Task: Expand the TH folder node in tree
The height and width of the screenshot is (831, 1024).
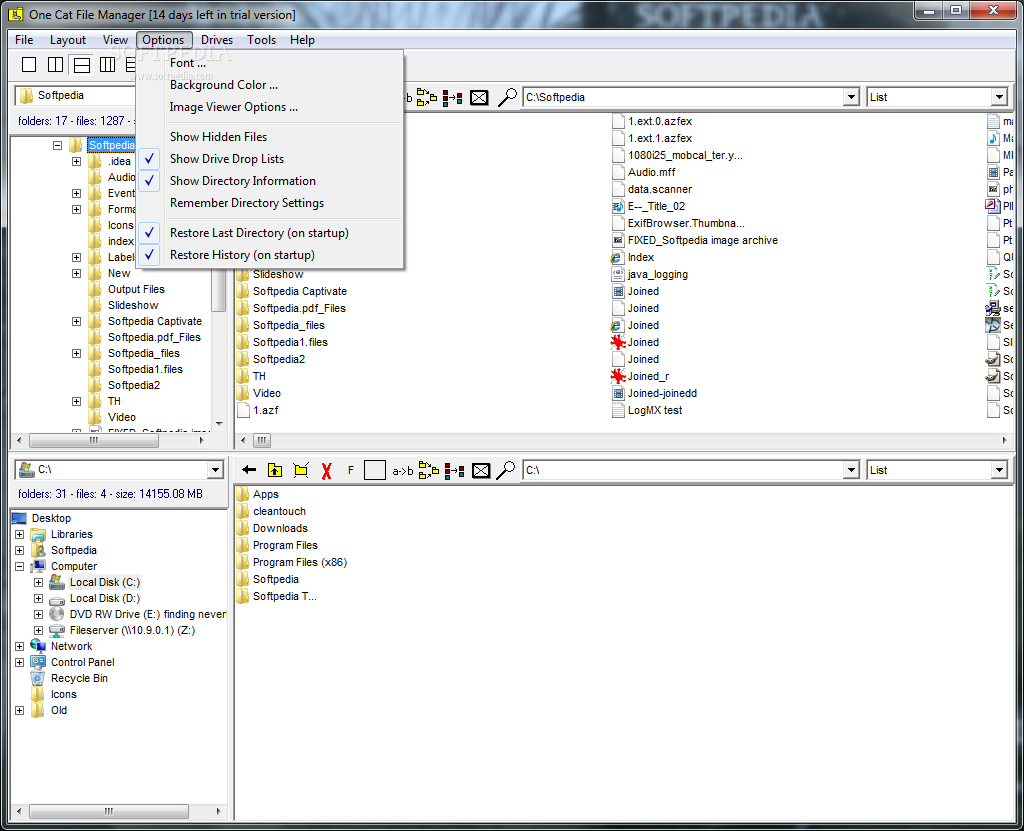Action: pyautogui.click(x=76, y=401)
